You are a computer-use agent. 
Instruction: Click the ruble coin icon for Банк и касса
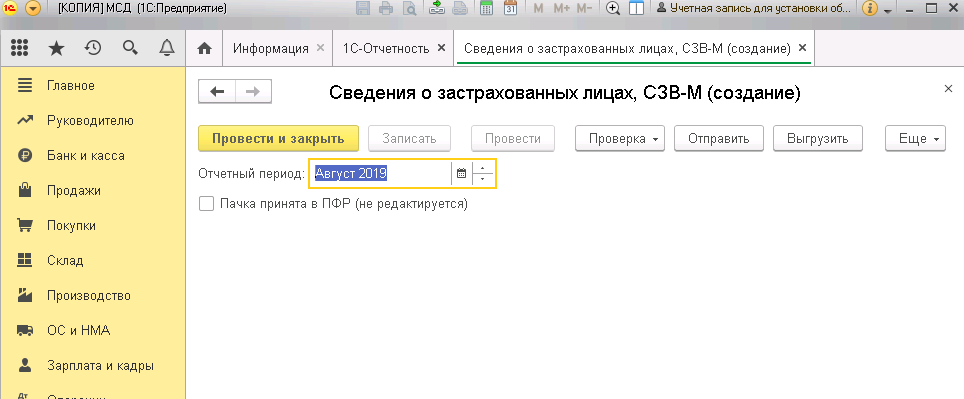click(x=25, y=156)
